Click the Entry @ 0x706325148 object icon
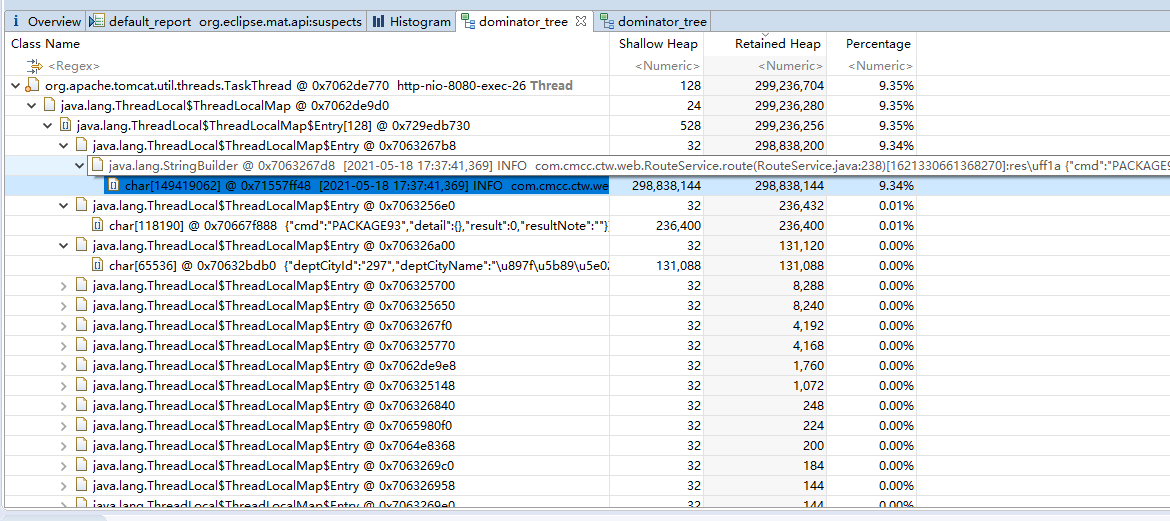1170x521 pixels. click(81, 386)
